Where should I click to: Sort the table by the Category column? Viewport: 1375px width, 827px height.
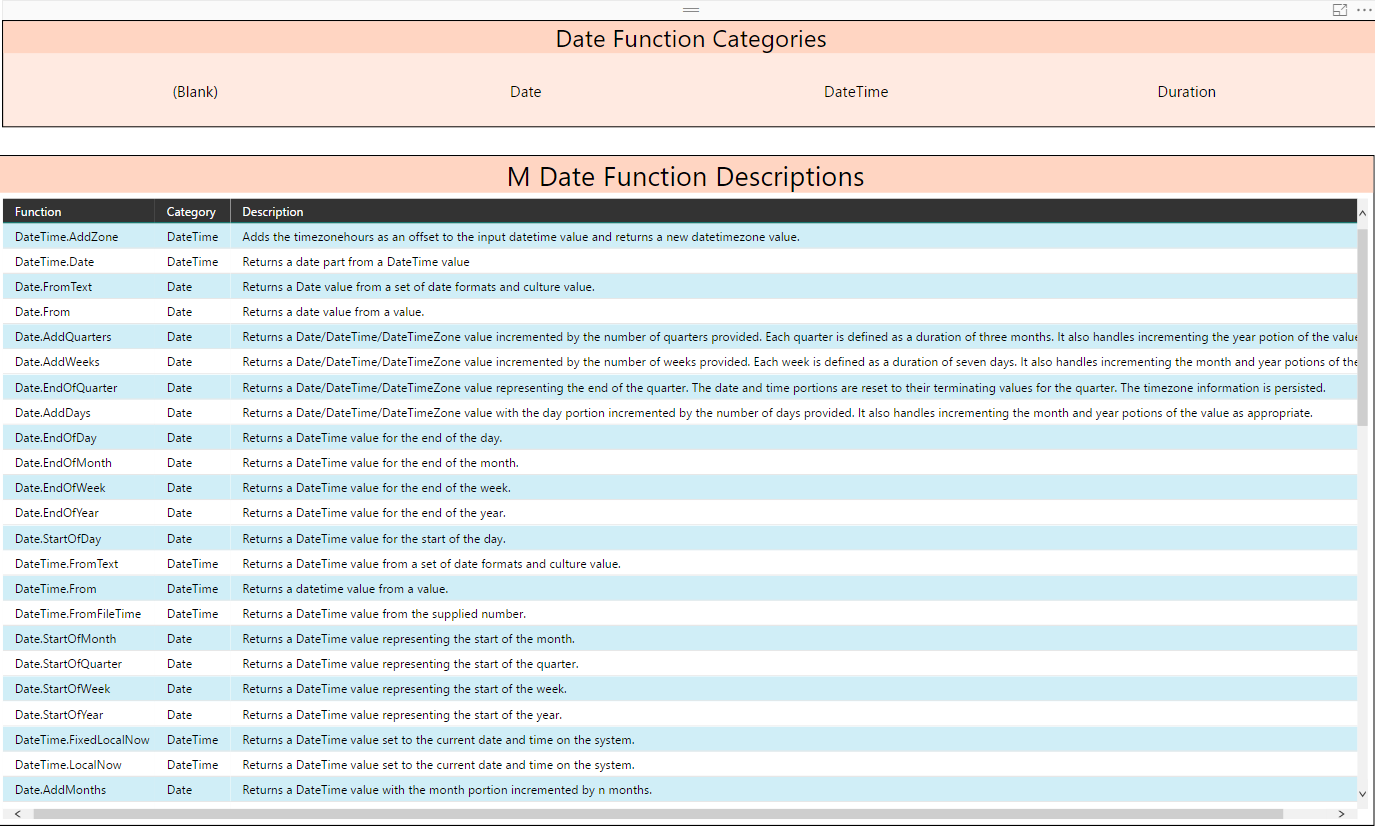(191, 211)
